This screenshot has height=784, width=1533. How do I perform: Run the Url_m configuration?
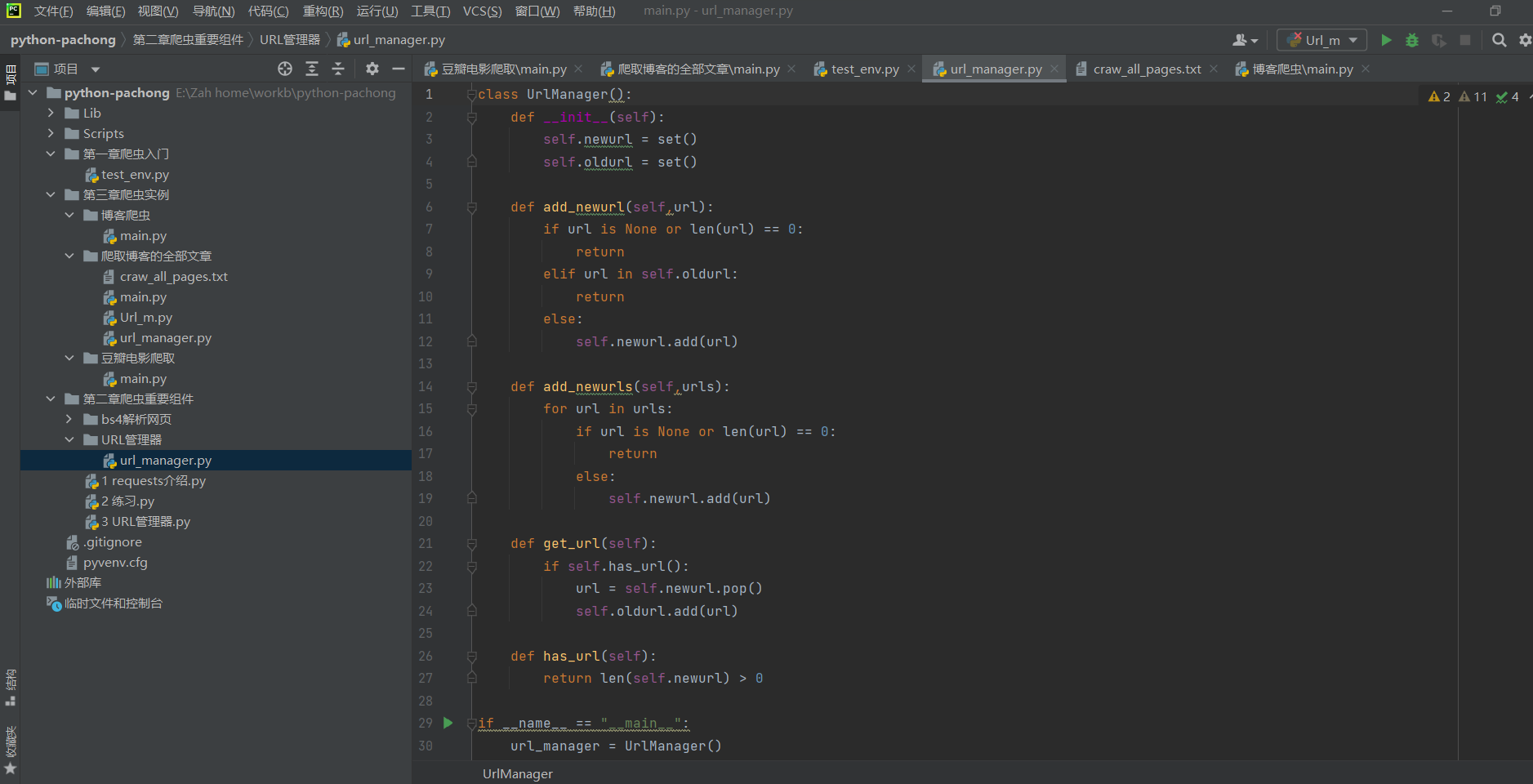[x=1386, y=40]
